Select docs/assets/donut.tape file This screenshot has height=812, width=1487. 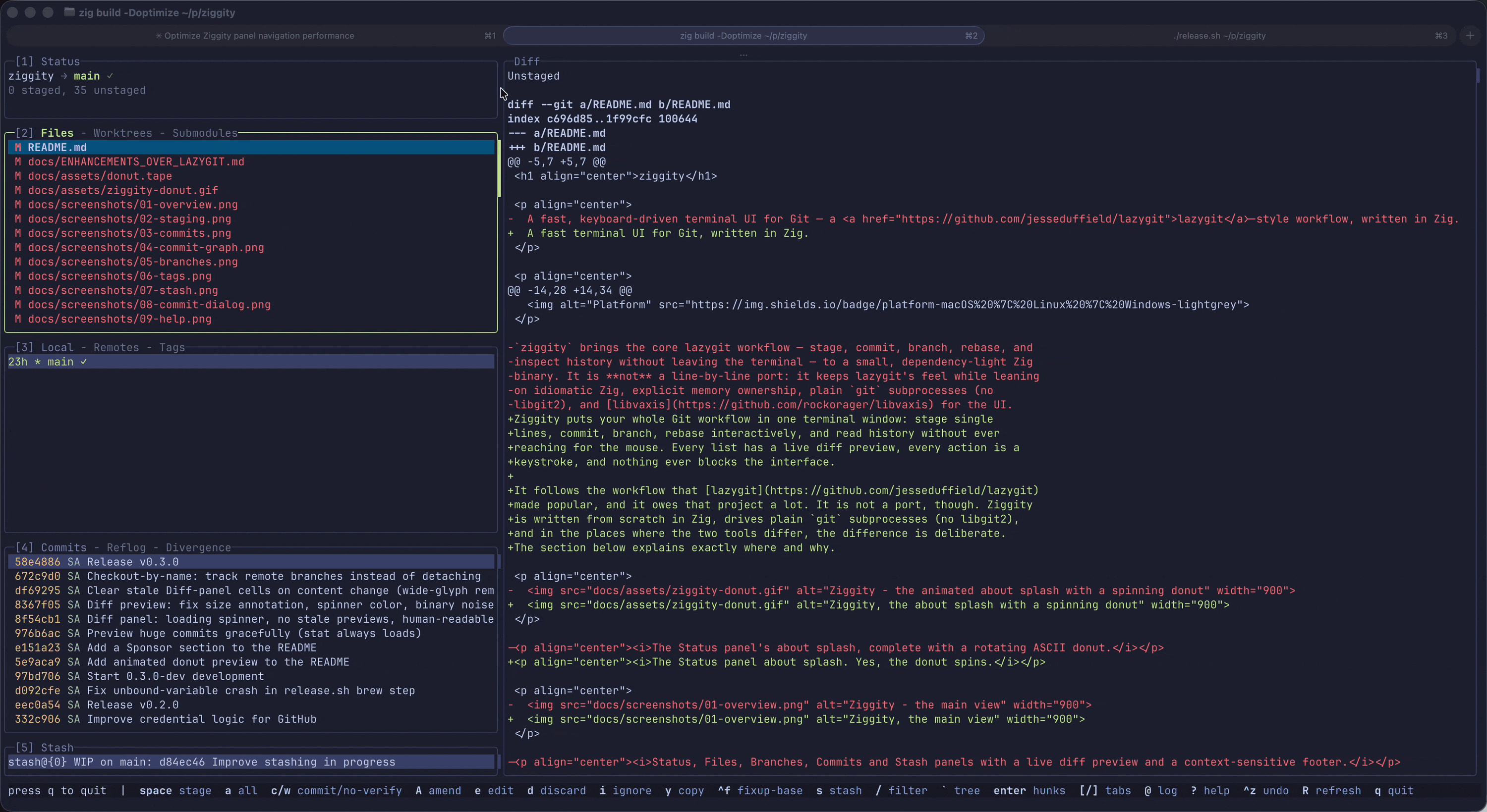[251, 176]
